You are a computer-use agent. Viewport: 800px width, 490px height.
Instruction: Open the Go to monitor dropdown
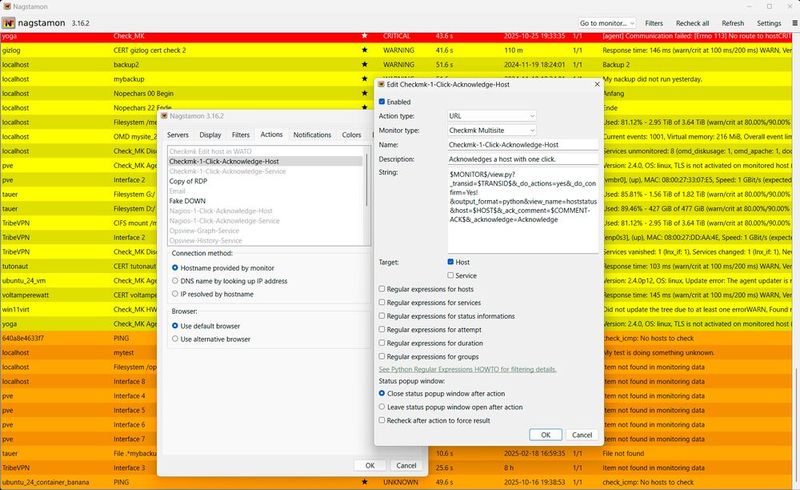[x=607, y=23]
